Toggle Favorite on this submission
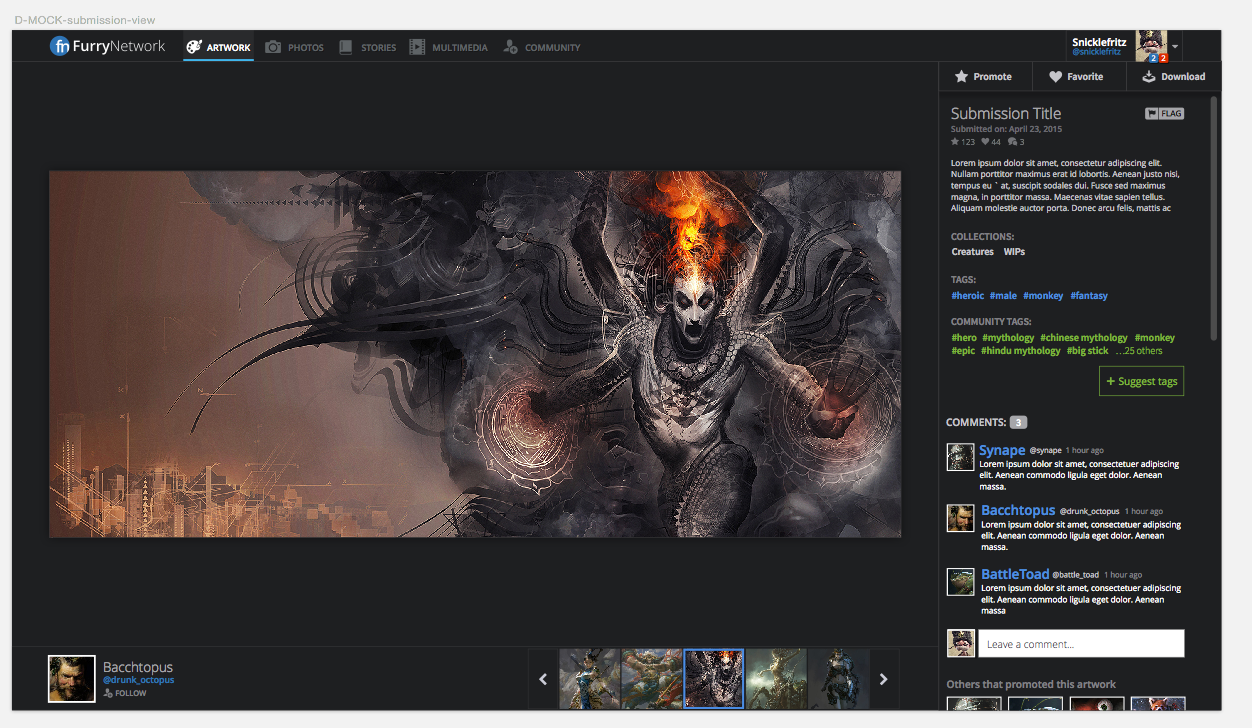This screenshot has width=1252, height=728. 1076,77
